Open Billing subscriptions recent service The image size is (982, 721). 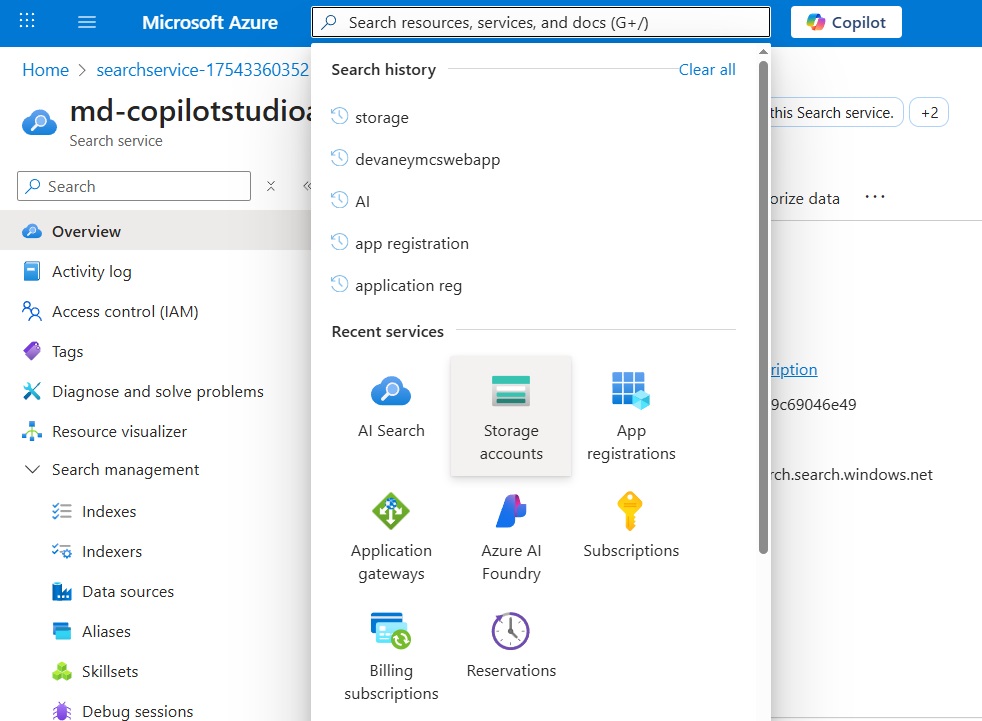pyautogui.click(x=391, y=656)
